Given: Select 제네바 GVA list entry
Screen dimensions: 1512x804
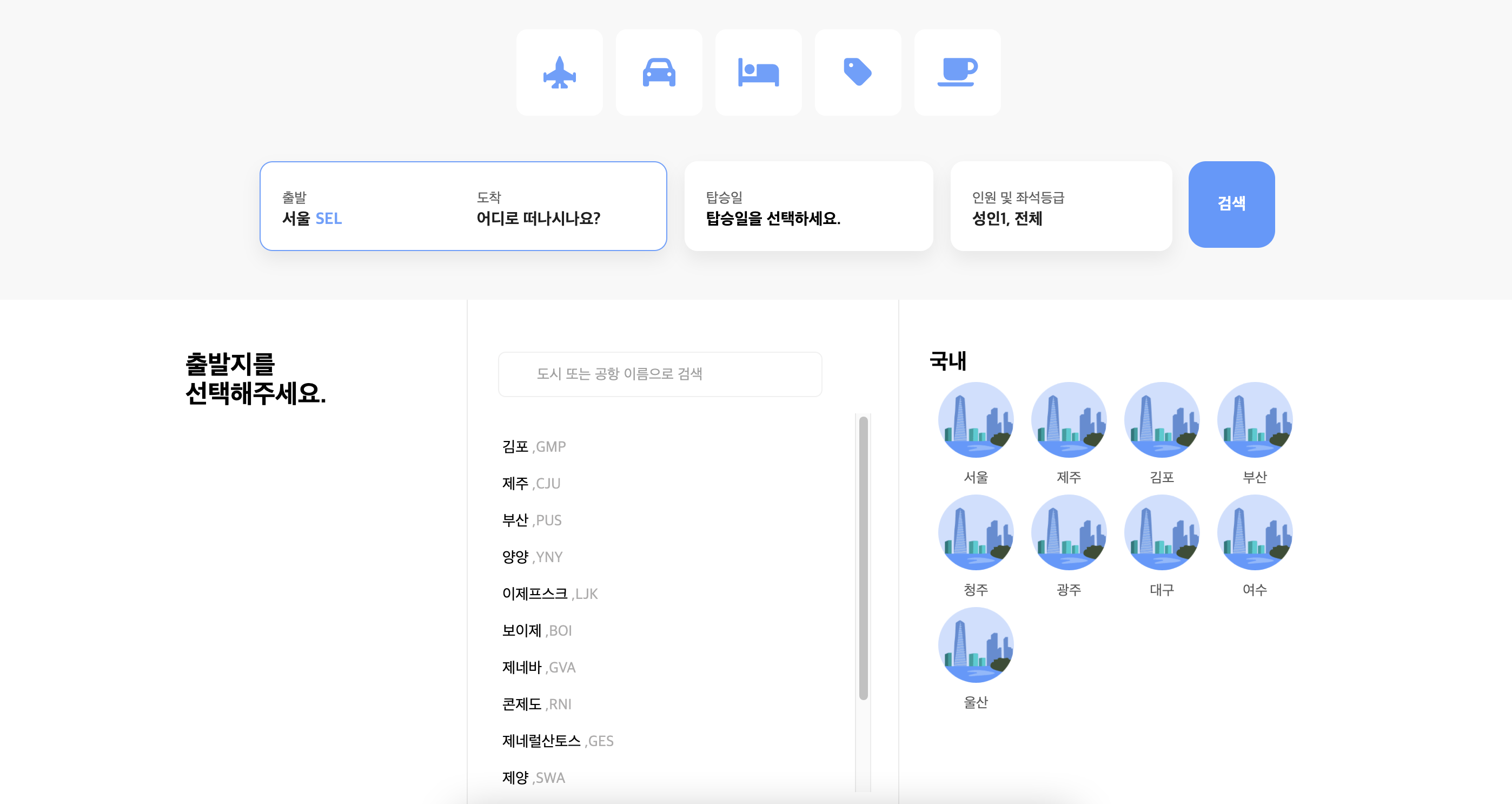Looking at the screenshot, I should (538, 668).
